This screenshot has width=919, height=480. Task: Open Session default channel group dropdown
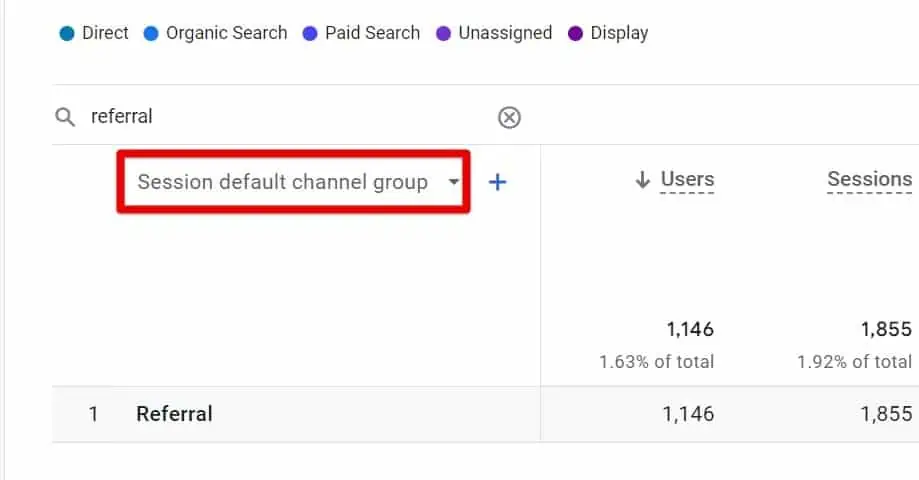coord(293,182)
